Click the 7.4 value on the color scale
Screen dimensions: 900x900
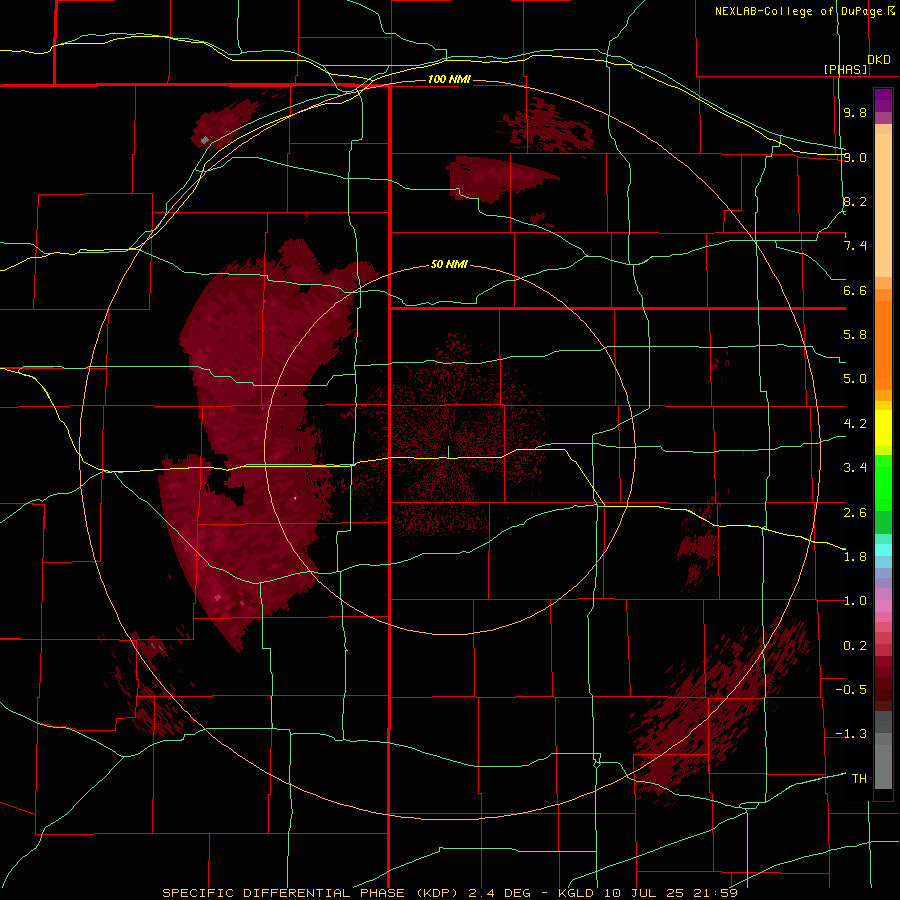pos(855,246)
